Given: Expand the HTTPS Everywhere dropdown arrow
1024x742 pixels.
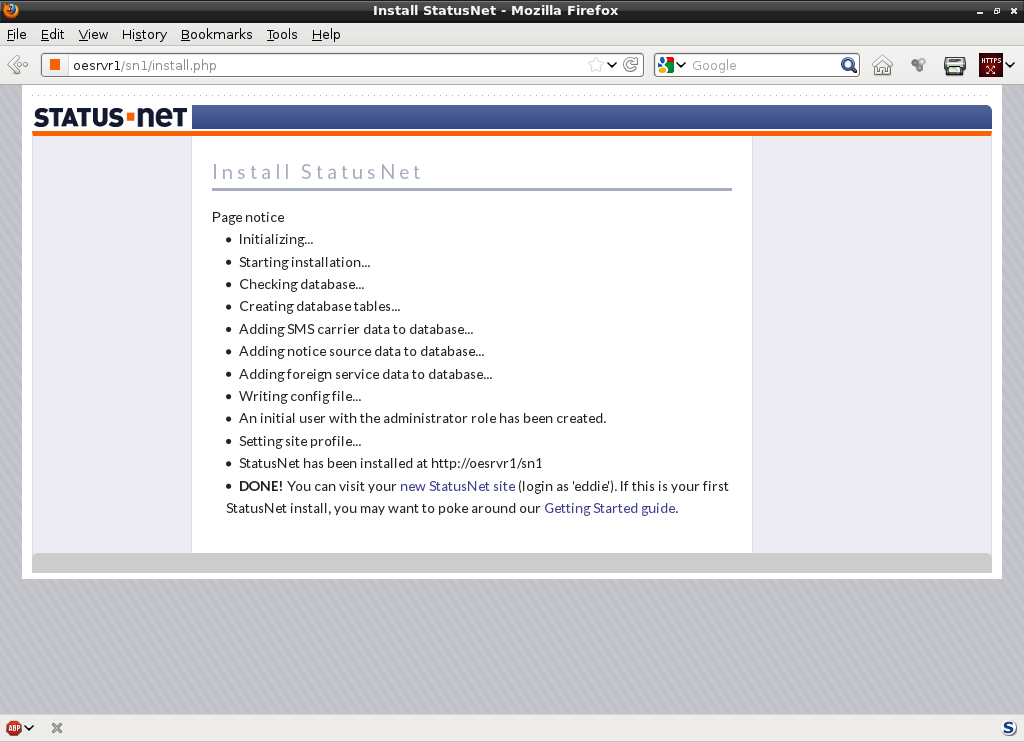Looking at the screenshot, I should coord(1010,65).
